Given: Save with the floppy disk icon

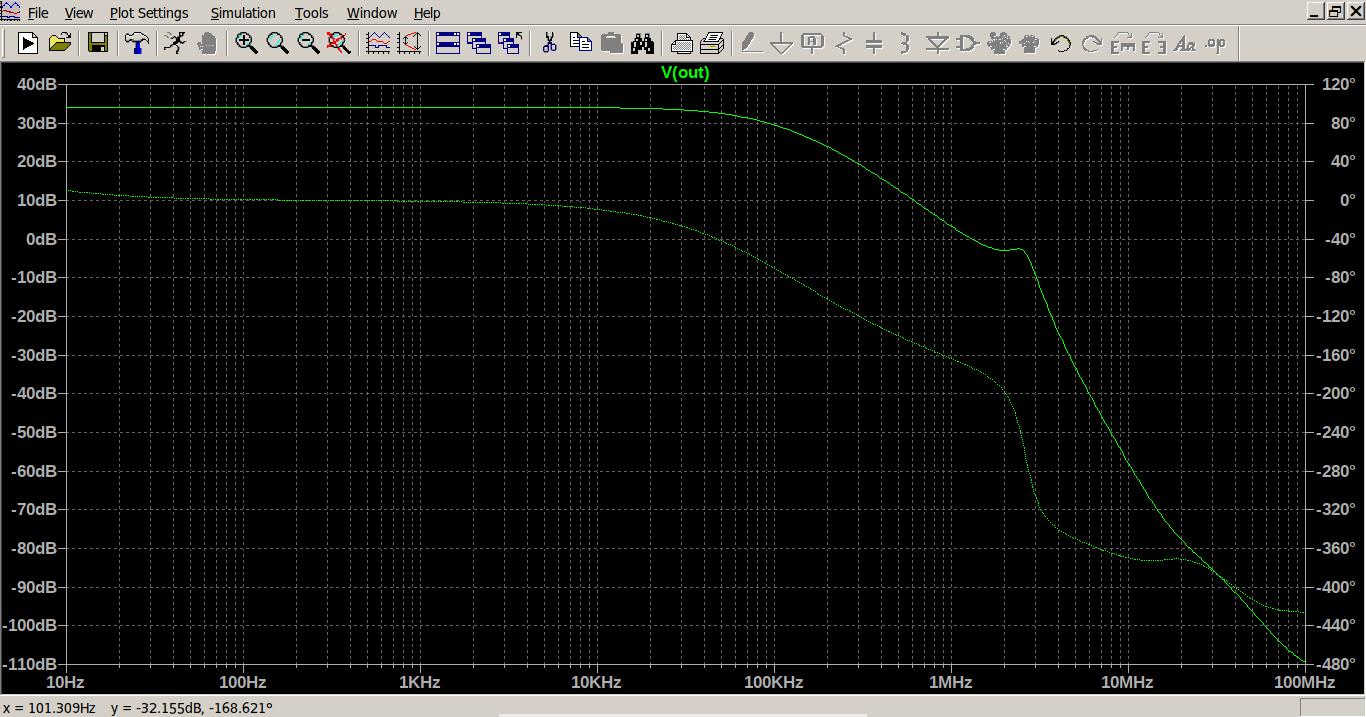Looking at the screenshot, I should click(97, 43).
